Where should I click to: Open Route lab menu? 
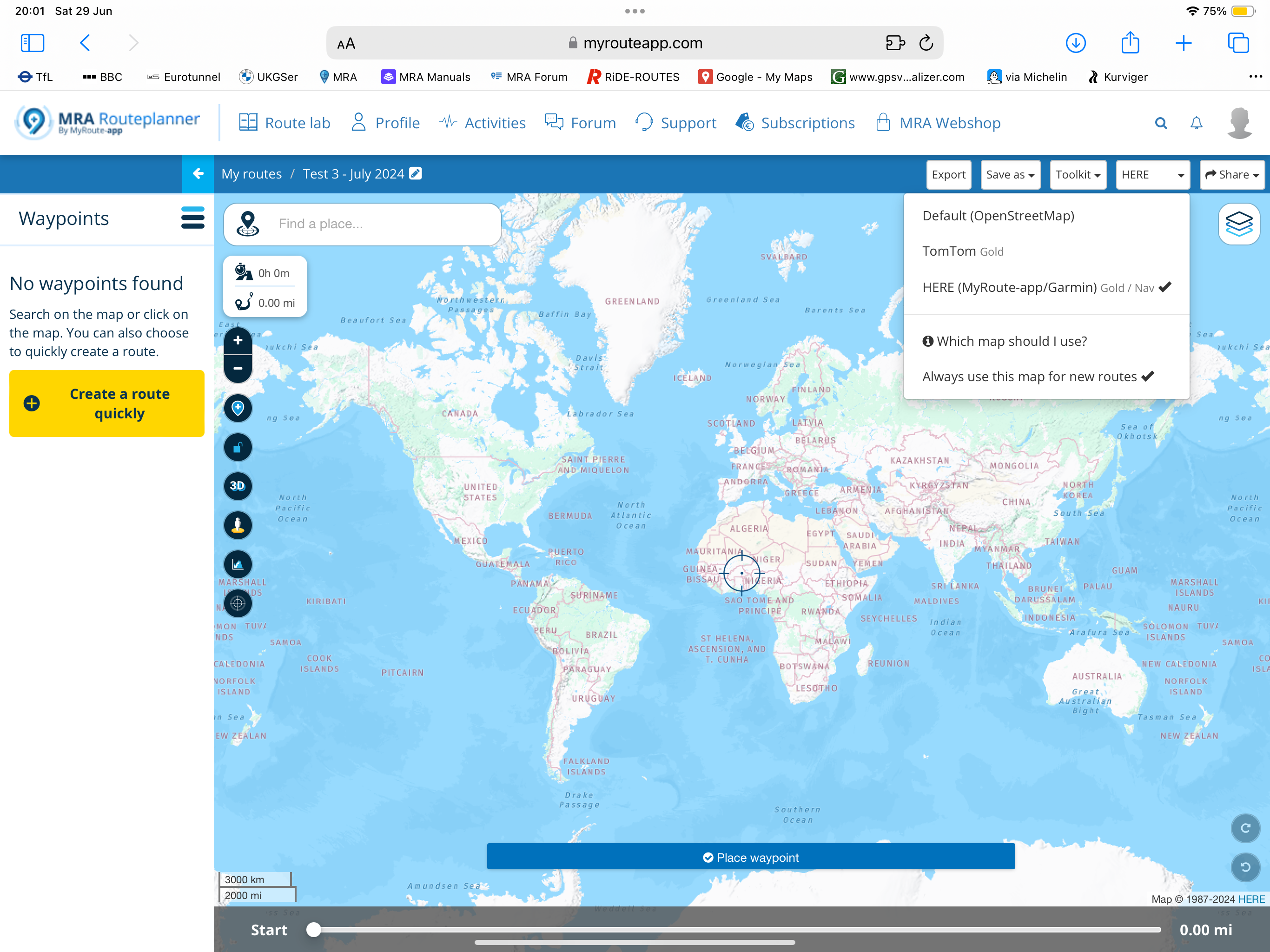[285, 123]
